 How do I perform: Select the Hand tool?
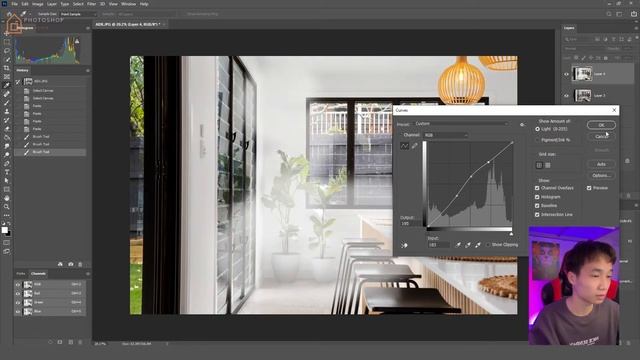7,198
